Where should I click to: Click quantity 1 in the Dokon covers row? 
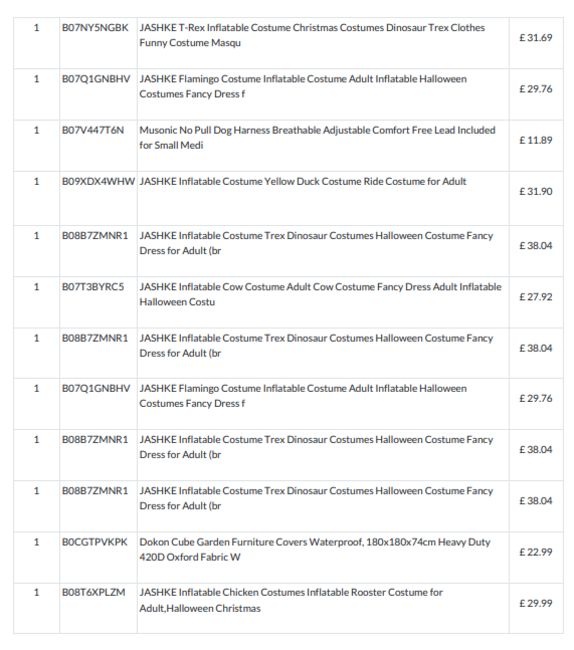tap(36, 542)
